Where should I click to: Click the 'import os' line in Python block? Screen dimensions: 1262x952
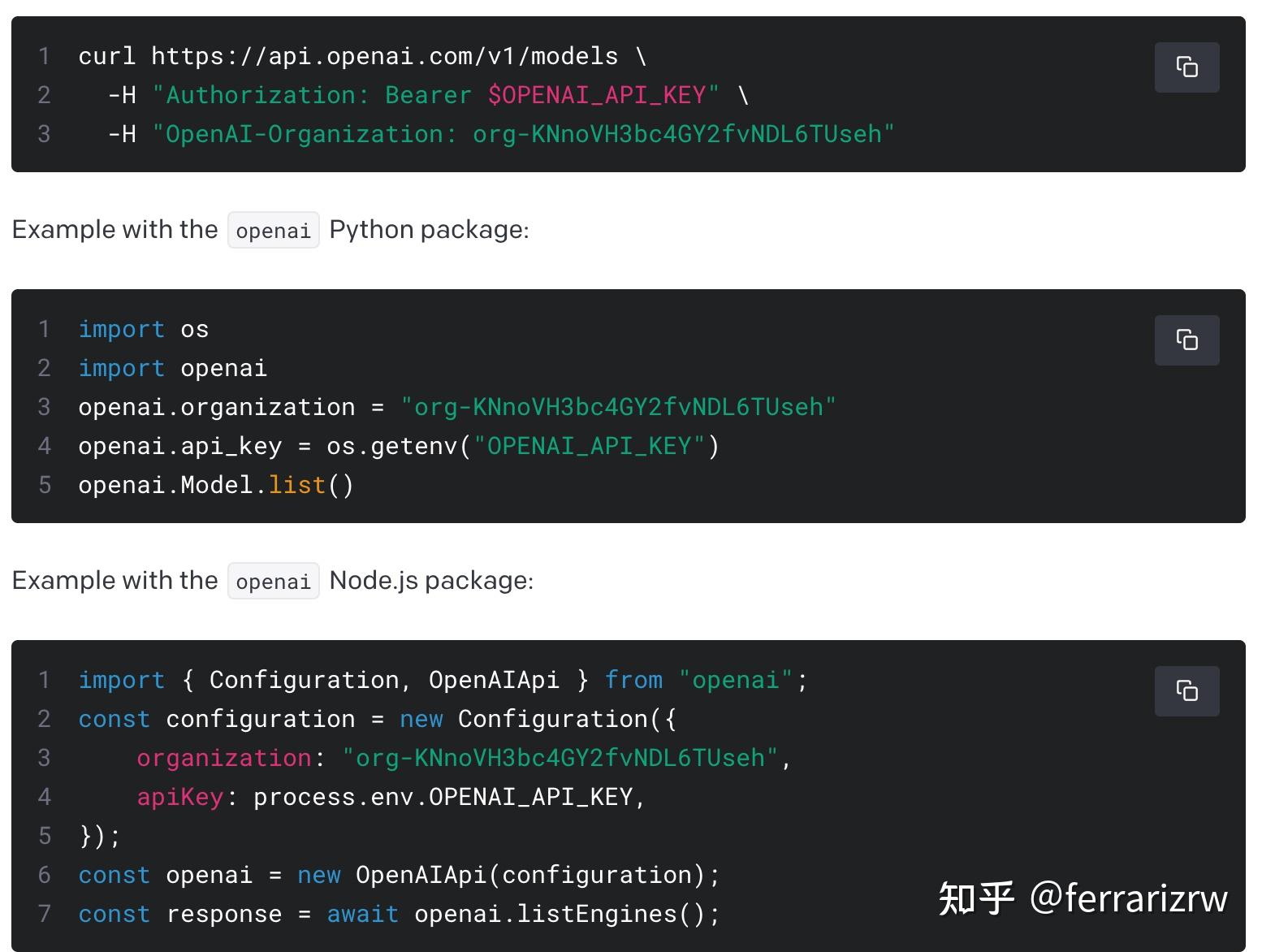point(144,329)
